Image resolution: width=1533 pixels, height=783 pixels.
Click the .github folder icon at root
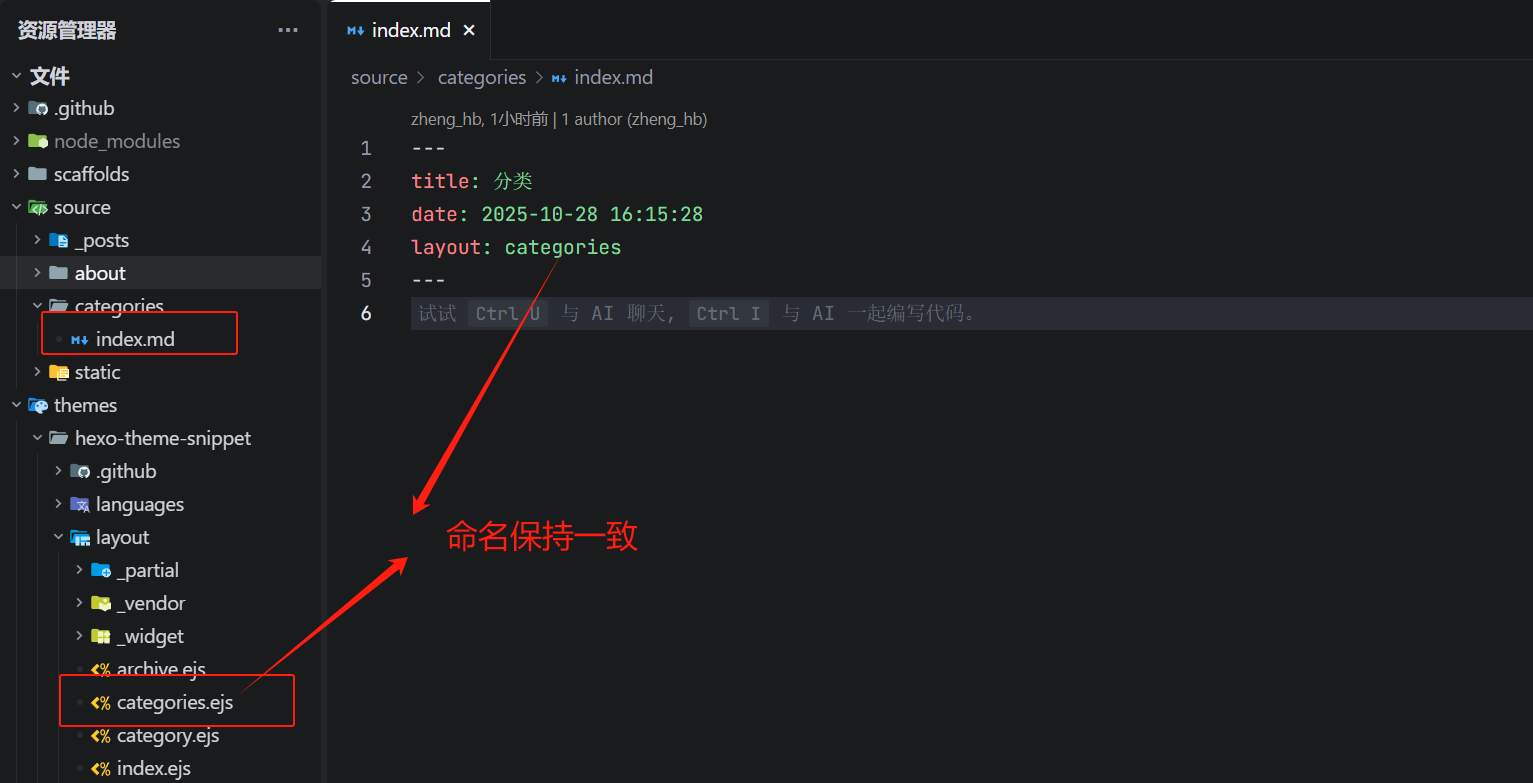coord(38,108)
